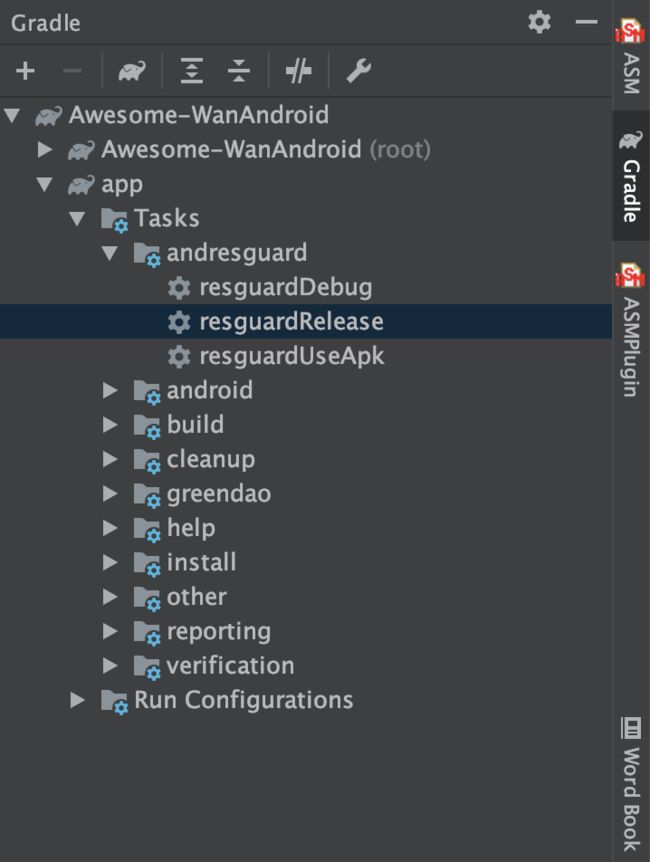Viewport: 650px width, 862px height.
Task: Expand the android tasks folder
Action: (x=110, y=390)
